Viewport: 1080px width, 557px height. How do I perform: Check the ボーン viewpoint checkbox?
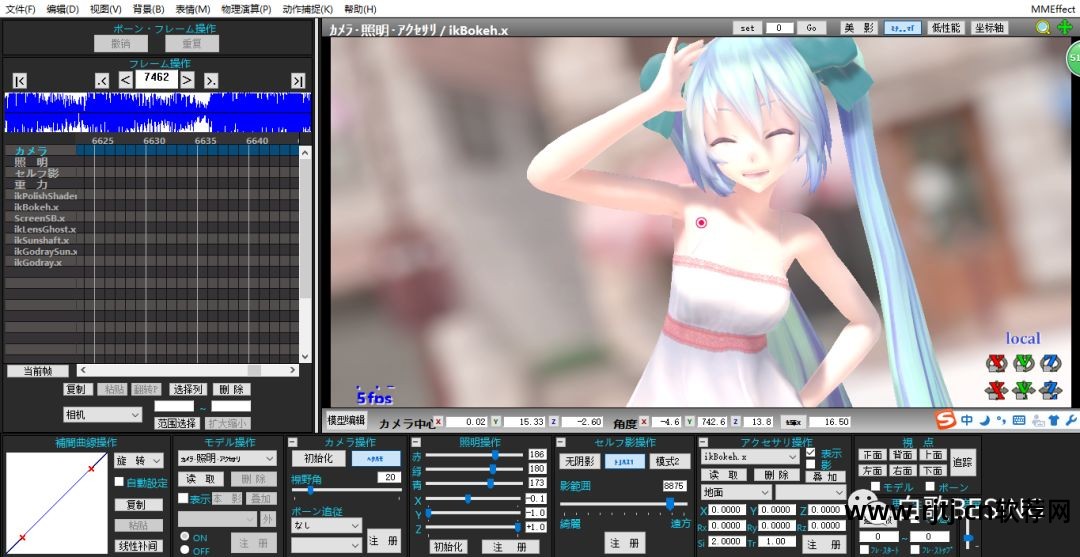click(x=930, y=487)
